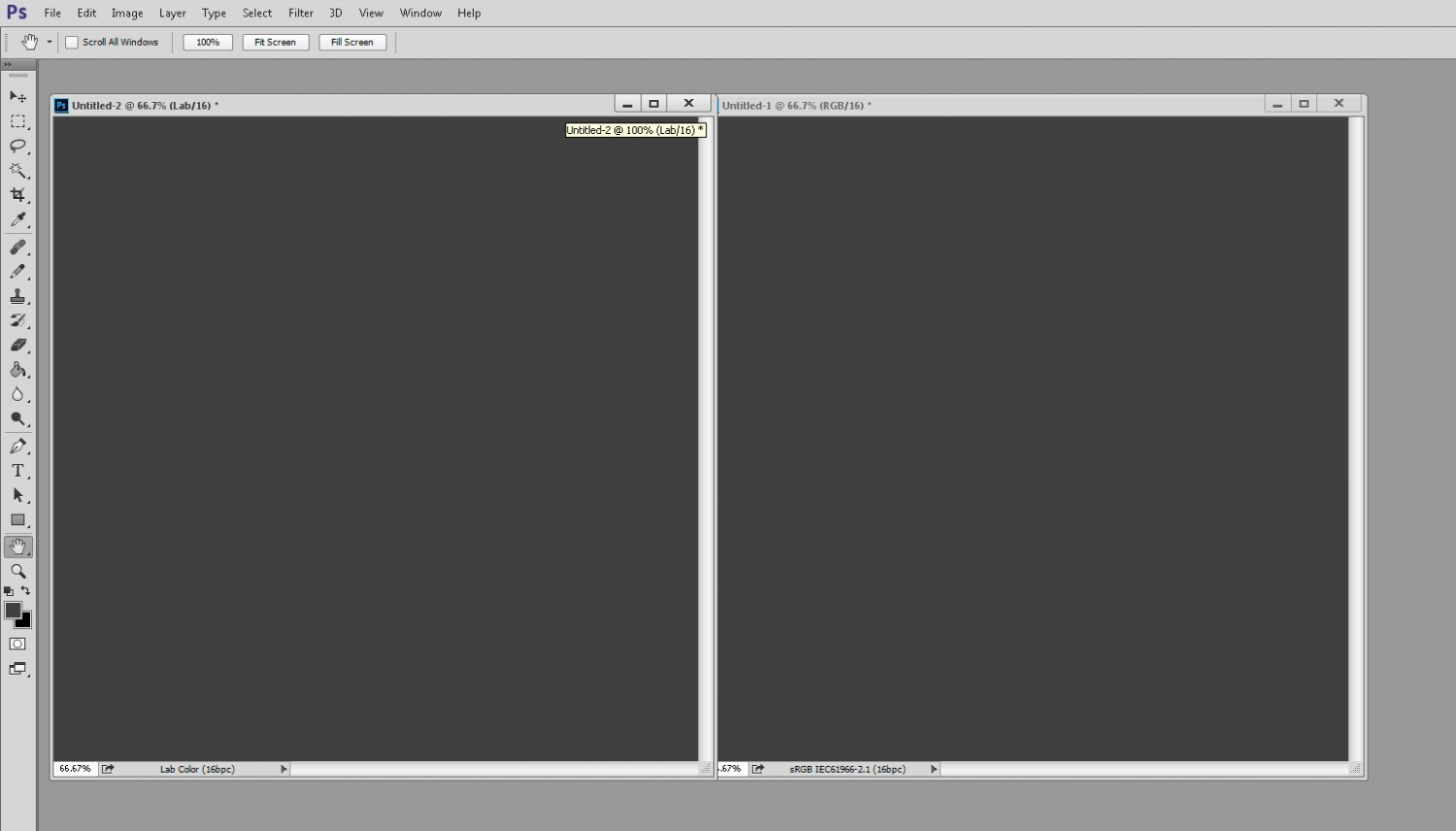Click share icon in Untitled-2 status bar
Image resolution: width=1456 pixels, height=831 pixels.
(x=108, y=769)
